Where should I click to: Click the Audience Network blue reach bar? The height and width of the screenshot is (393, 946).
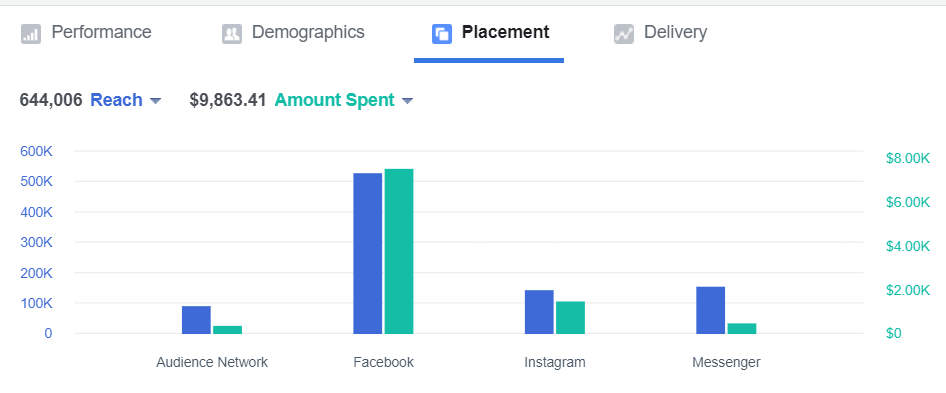point(197,320)
